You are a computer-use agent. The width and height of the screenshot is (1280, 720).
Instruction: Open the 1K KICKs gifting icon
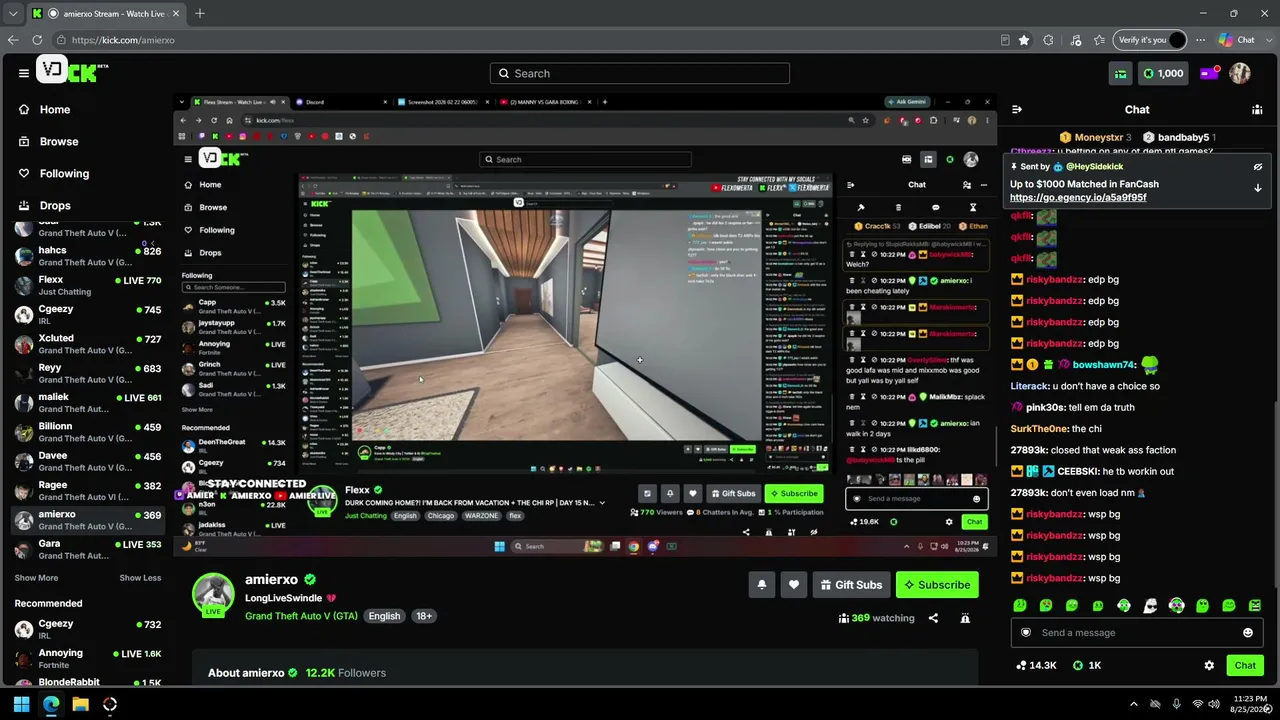click(1087, 666)
